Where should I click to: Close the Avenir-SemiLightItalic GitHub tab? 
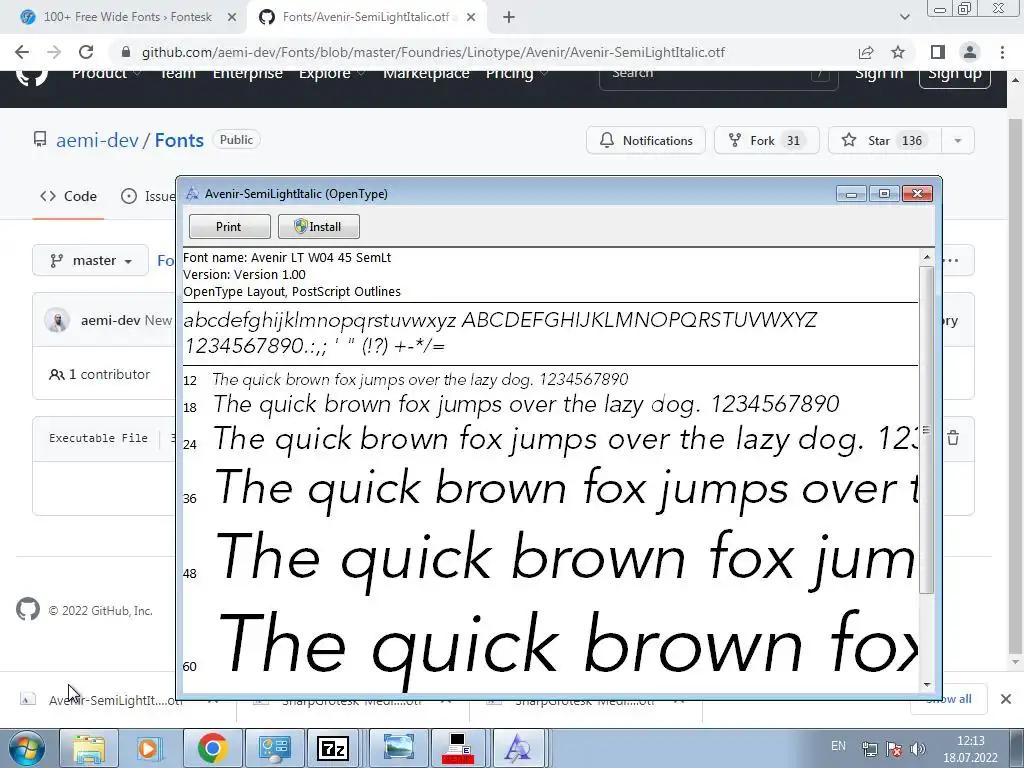tap(471, 18)
